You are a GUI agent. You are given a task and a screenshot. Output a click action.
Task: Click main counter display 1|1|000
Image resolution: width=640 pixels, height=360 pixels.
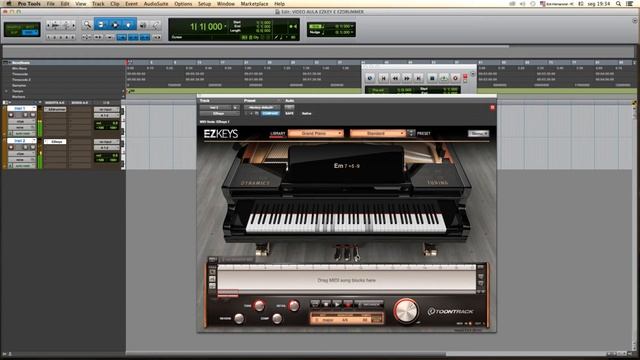tap(206, 27)
